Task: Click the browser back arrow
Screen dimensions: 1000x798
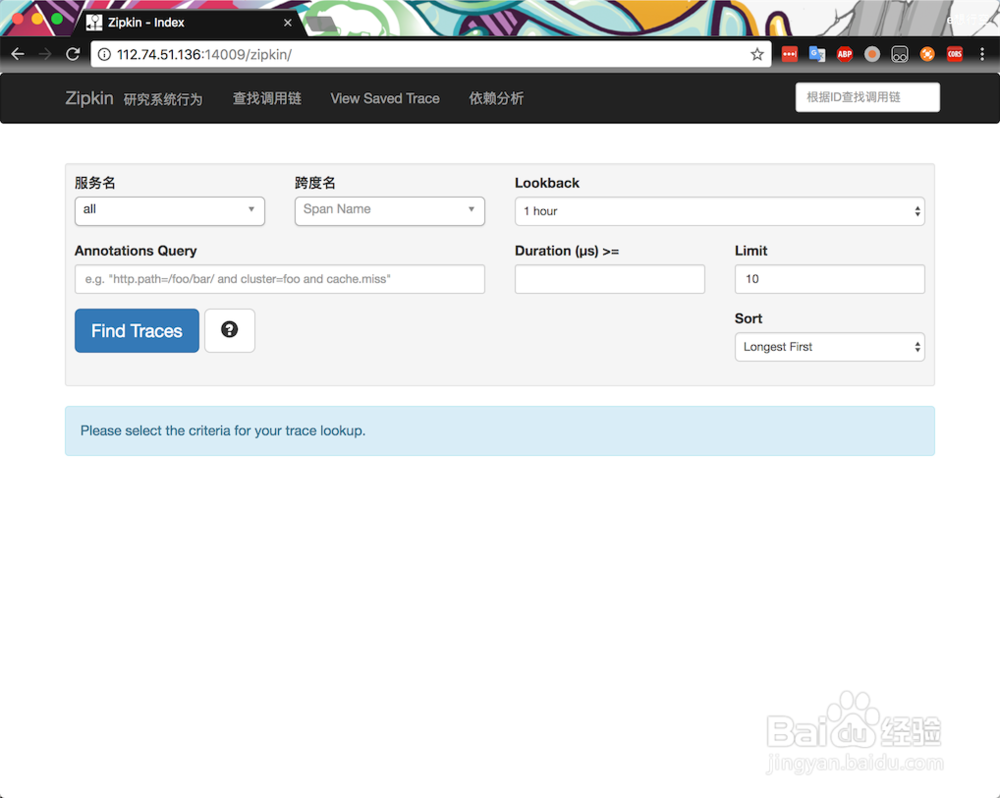Action: point(18,54)
